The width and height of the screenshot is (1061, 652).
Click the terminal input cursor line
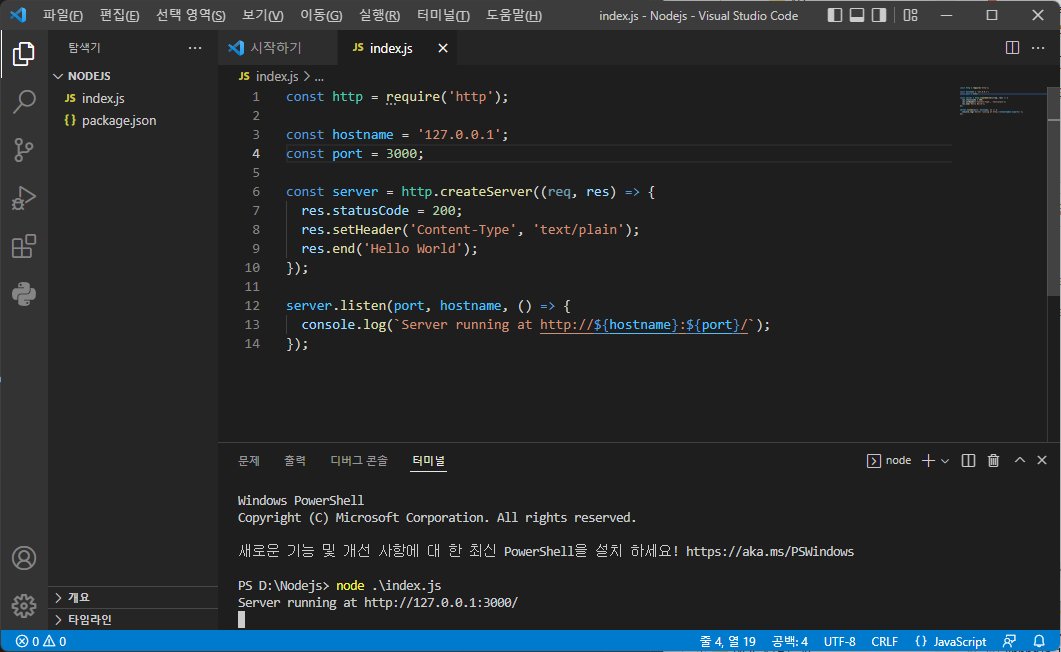tap(242, 620)
